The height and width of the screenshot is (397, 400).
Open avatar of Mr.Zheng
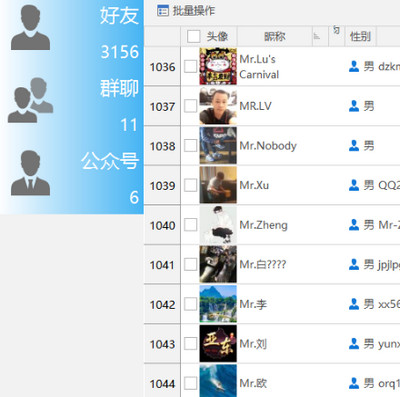(218, 225)
